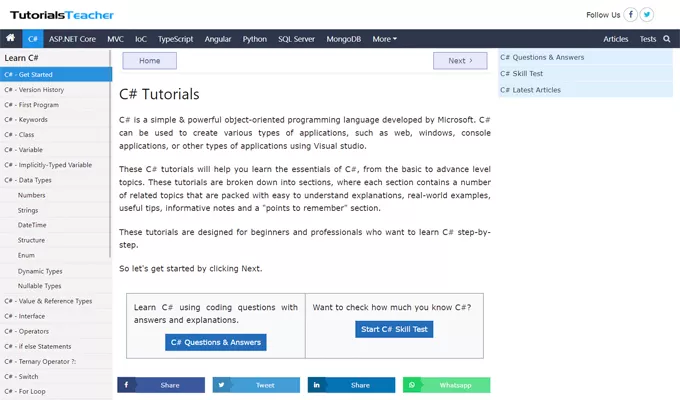Open the Twitter follow icon
This screenshot has width=680, height=400.
click(647, 15)
